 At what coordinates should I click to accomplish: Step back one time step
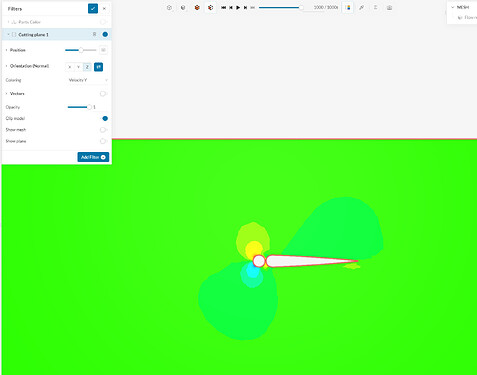tap(231, 7)
